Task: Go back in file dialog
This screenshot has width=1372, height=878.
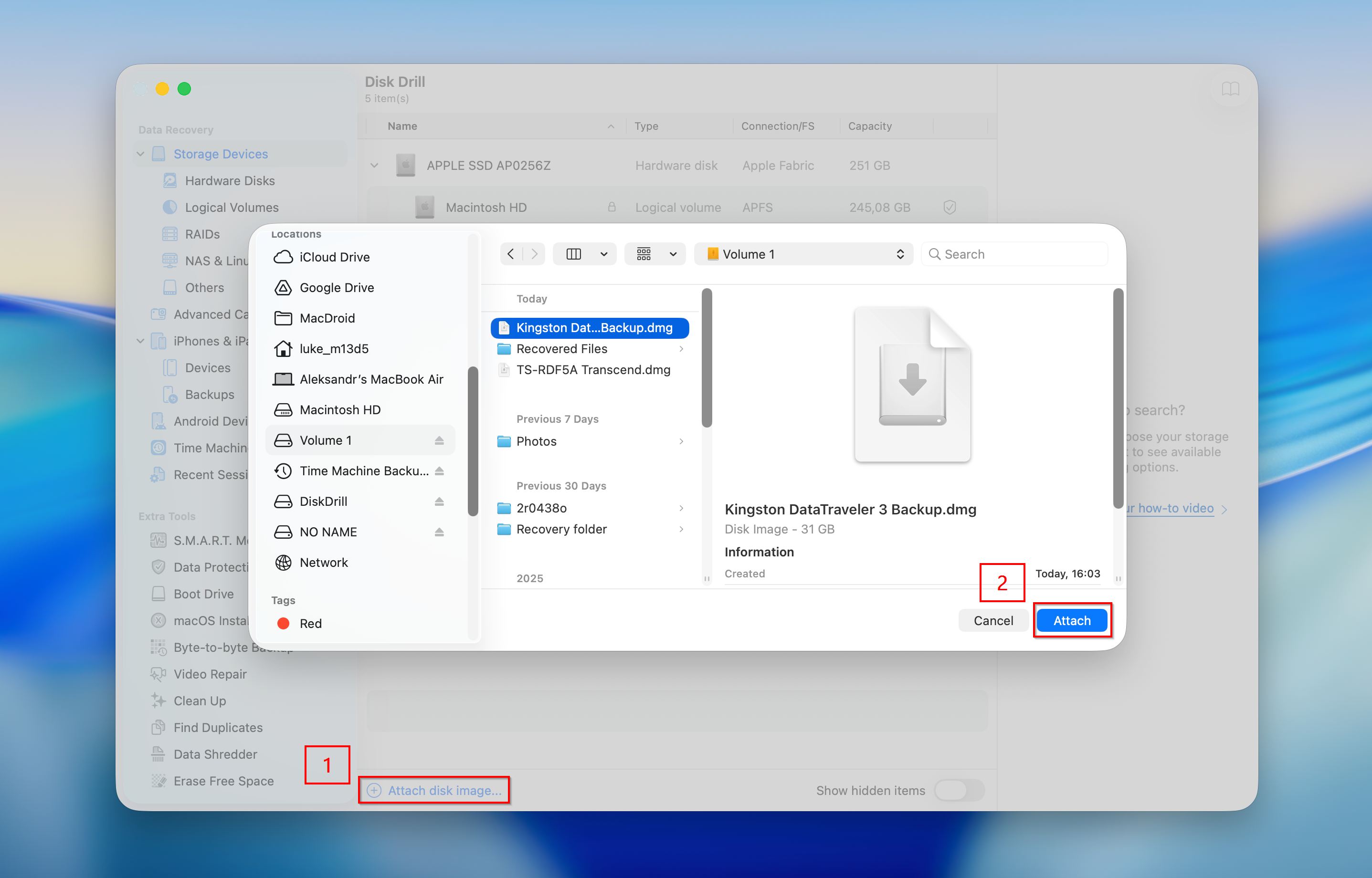Action: [511, 254]
